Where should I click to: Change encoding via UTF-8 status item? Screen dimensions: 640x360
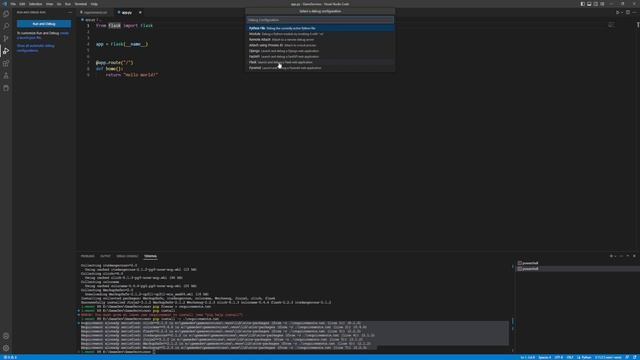click(558, 357)
